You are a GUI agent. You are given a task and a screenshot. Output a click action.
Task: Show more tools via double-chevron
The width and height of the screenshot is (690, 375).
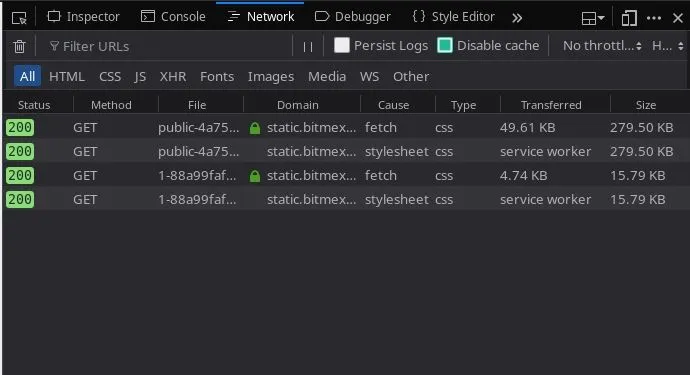click(x=517, y=18)
